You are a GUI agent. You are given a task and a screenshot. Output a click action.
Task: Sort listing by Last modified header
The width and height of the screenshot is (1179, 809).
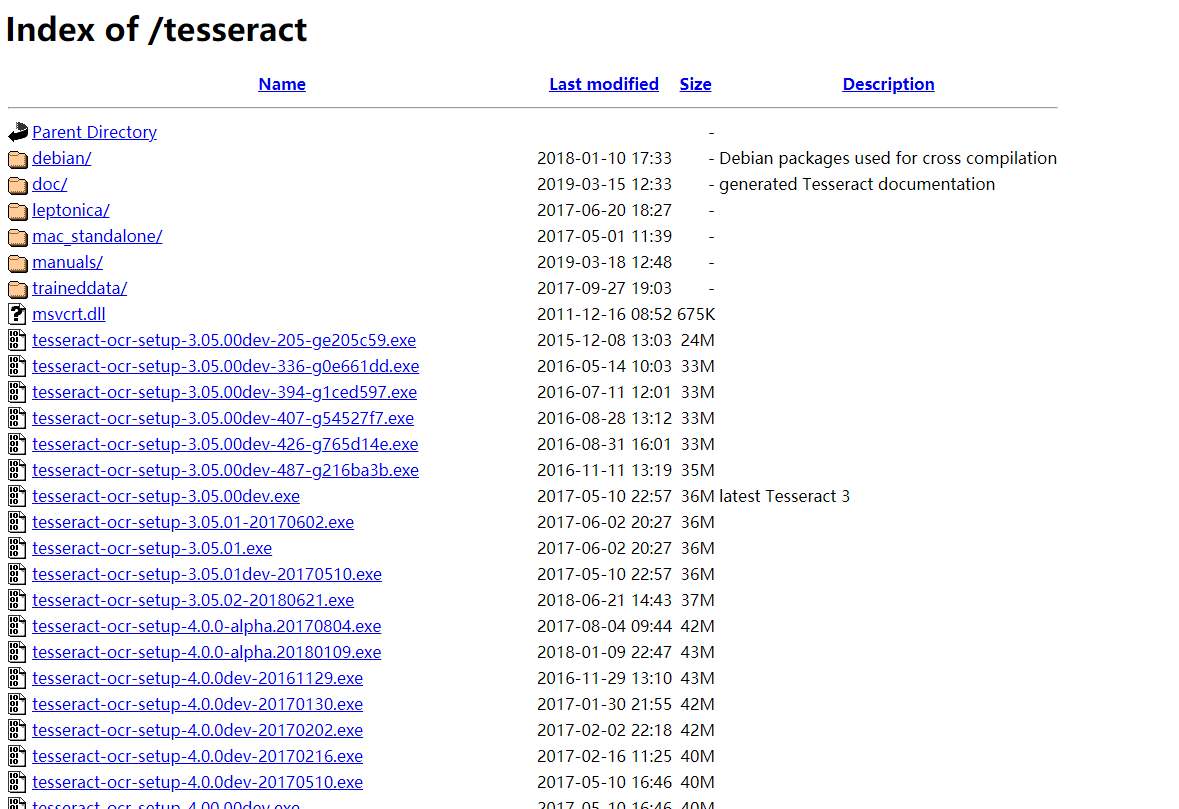click(604, 84)
